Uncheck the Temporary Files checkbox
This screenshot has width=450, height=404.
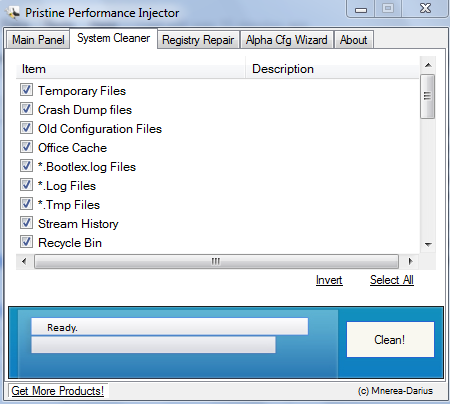tap(26, 90)
